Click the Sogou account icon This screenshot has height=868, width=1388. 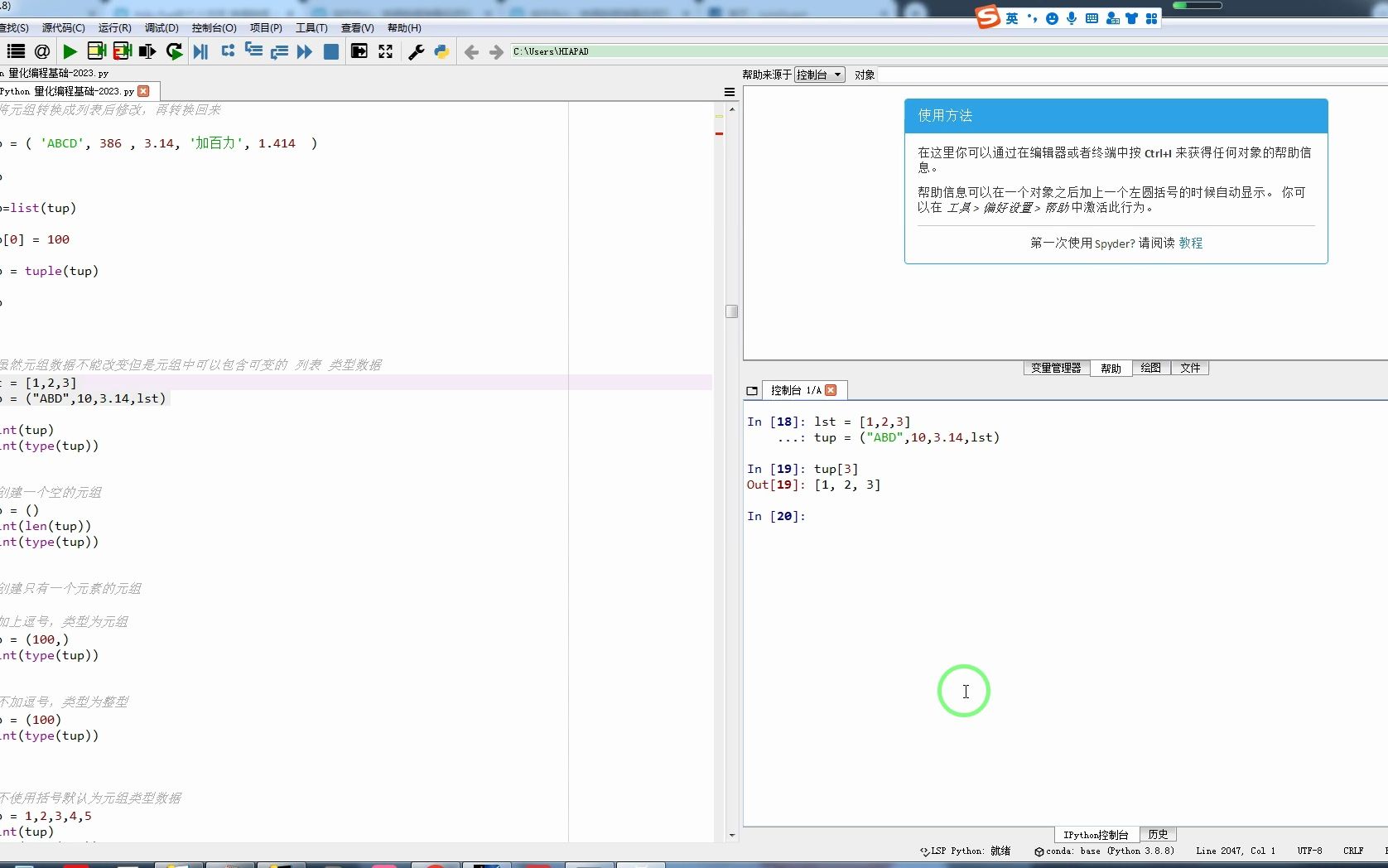1111,18
